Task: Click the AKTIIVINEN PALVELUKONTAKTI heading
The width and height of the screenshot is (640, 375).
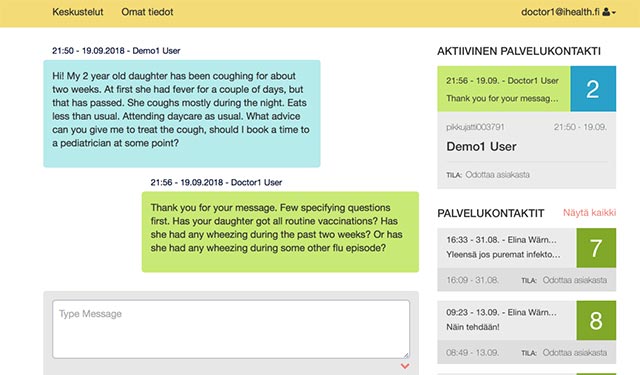Action: [x=519, y=51]
